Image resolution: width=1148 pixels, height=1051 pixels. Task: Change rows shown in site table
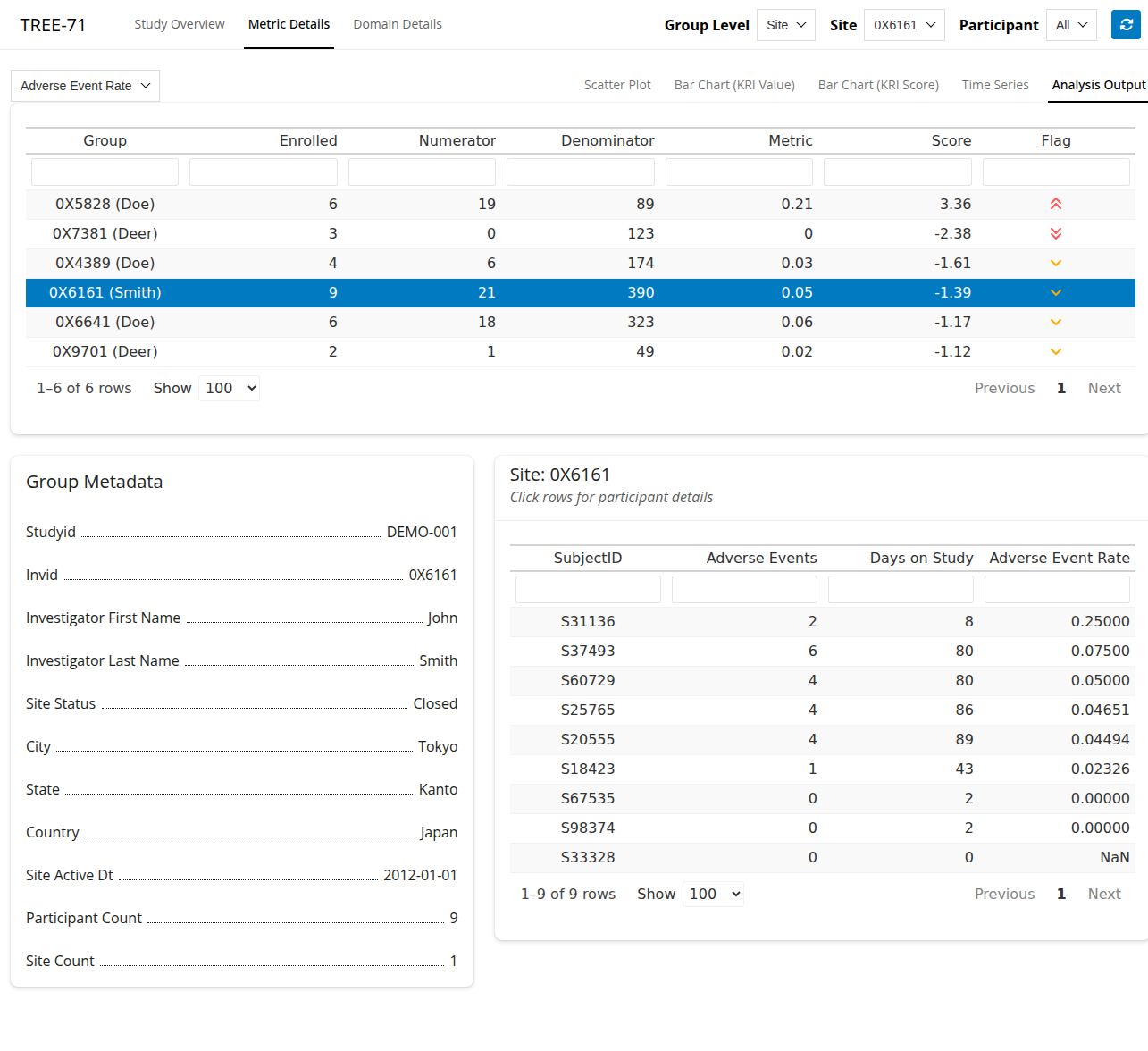point(230,388)
